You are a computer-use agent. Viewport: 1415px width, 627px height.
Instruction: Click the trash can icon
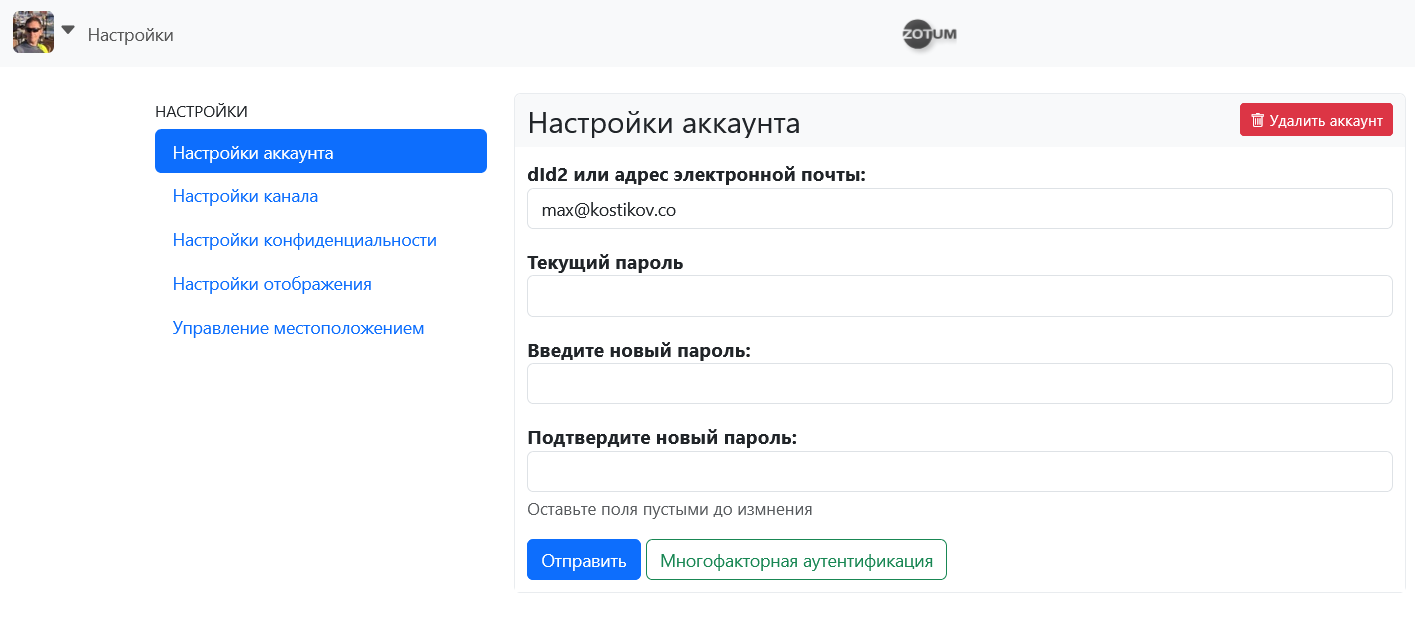1257,121
